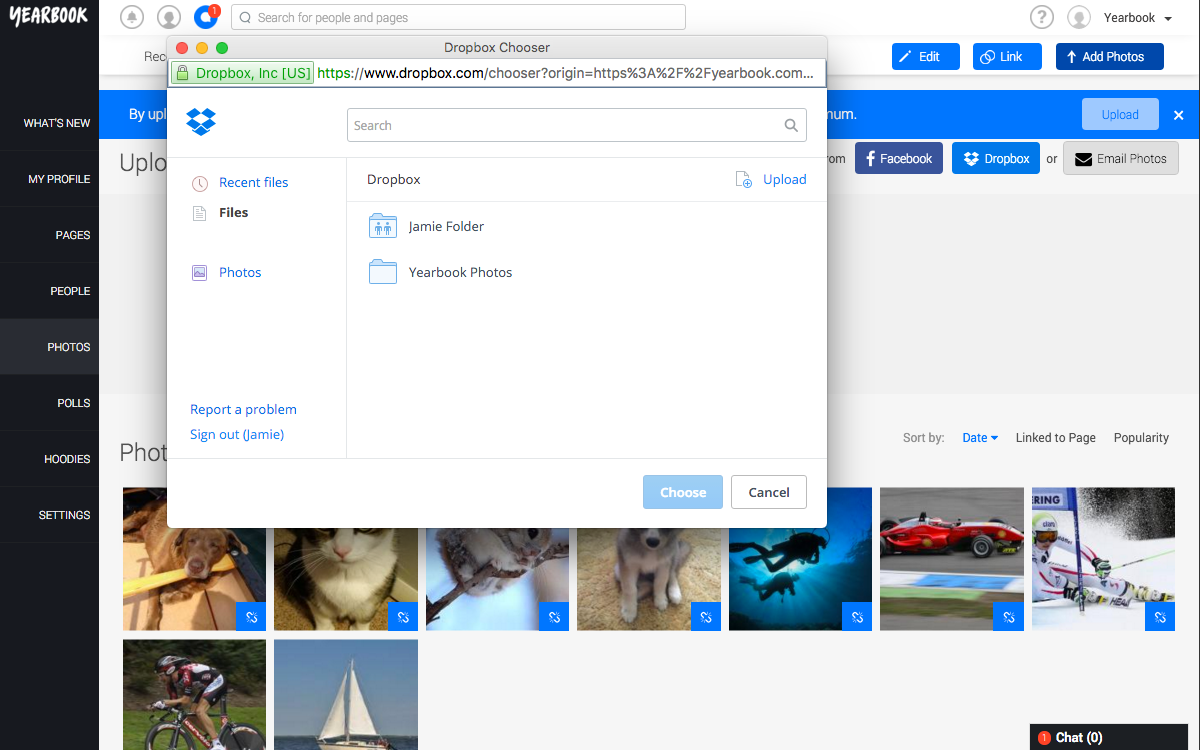Sort photos by Linked to Page
Viewport: 1200px width, 750px height.
coord(1056,437)
